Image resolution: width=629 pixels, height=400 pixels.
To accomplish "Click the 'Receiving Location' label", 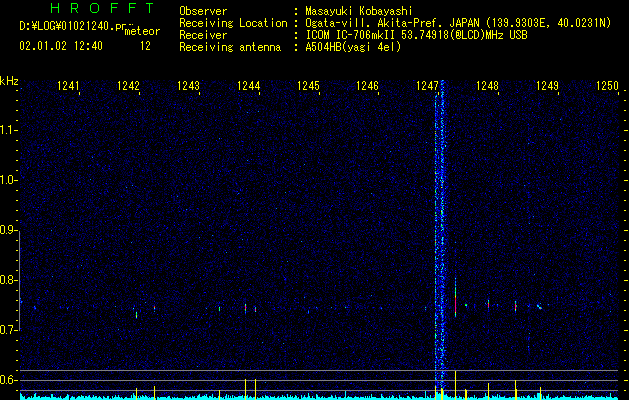I will point(233,23).
